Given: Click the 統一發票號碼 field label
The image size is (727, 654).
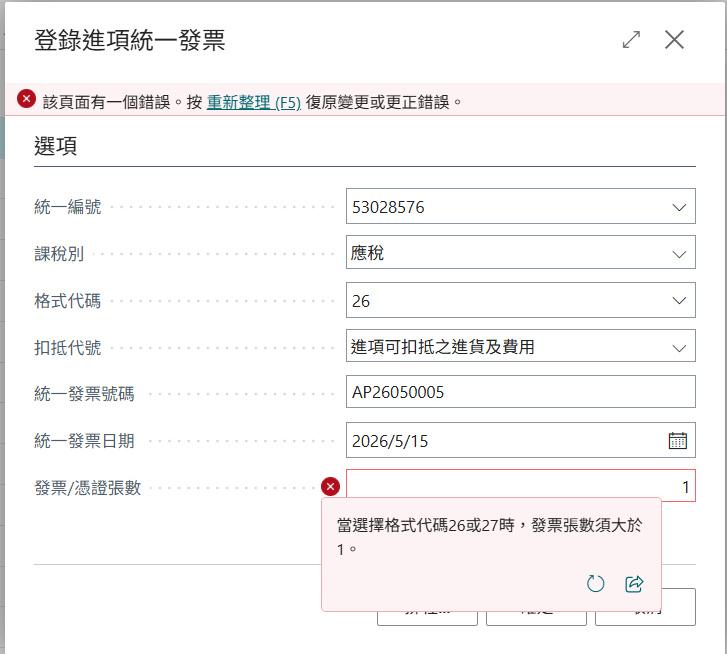Looking at the screenshot, I should (84, 394).
